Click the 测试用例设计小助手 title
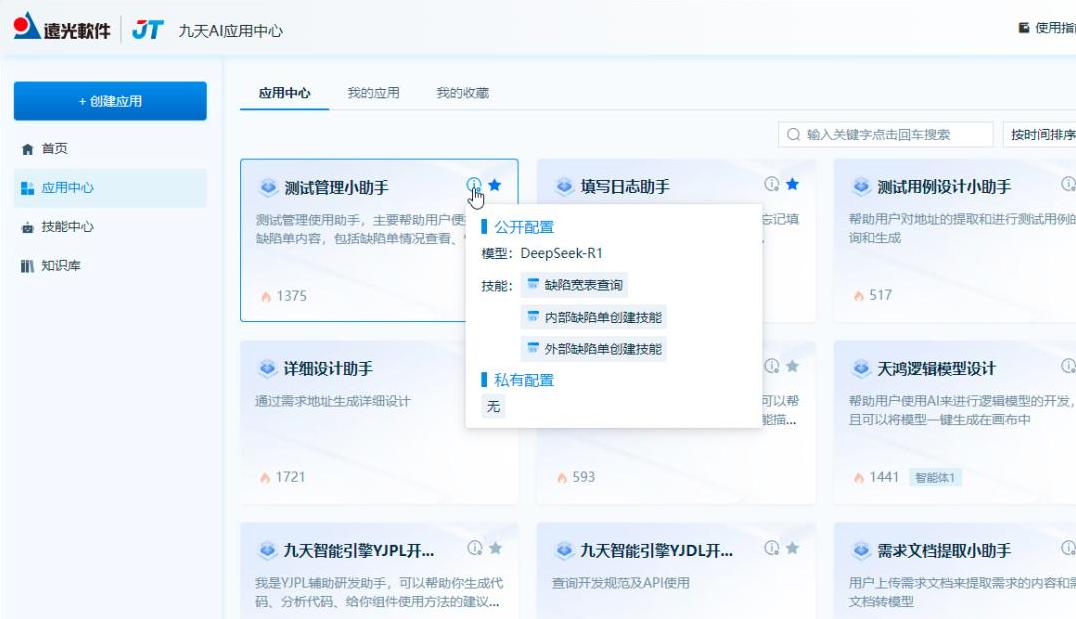This screenshot has width=1076, height=619. pos(944,187)
